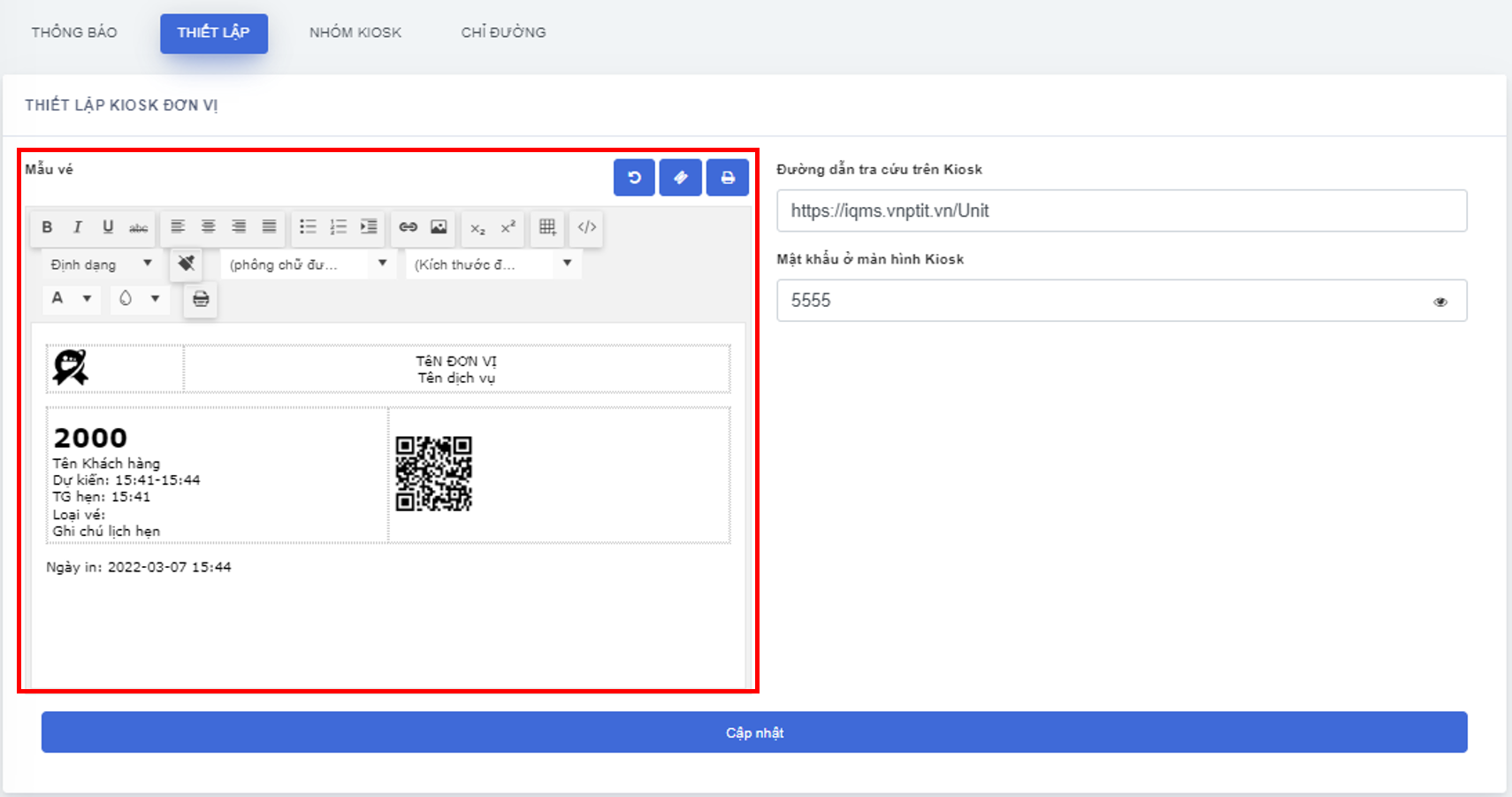Viewport: 1512px width, 797px height.
Task: Click the 'THIẾT LẬP KIOSK ĐƠN VỊ' heading
Action: coord(121,105)
